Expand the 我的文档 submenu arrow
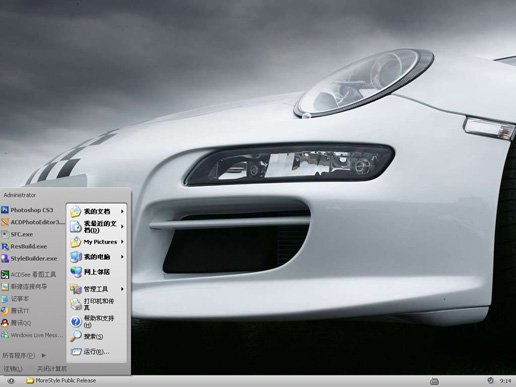 pyautogui.click(x=122, y=211)
